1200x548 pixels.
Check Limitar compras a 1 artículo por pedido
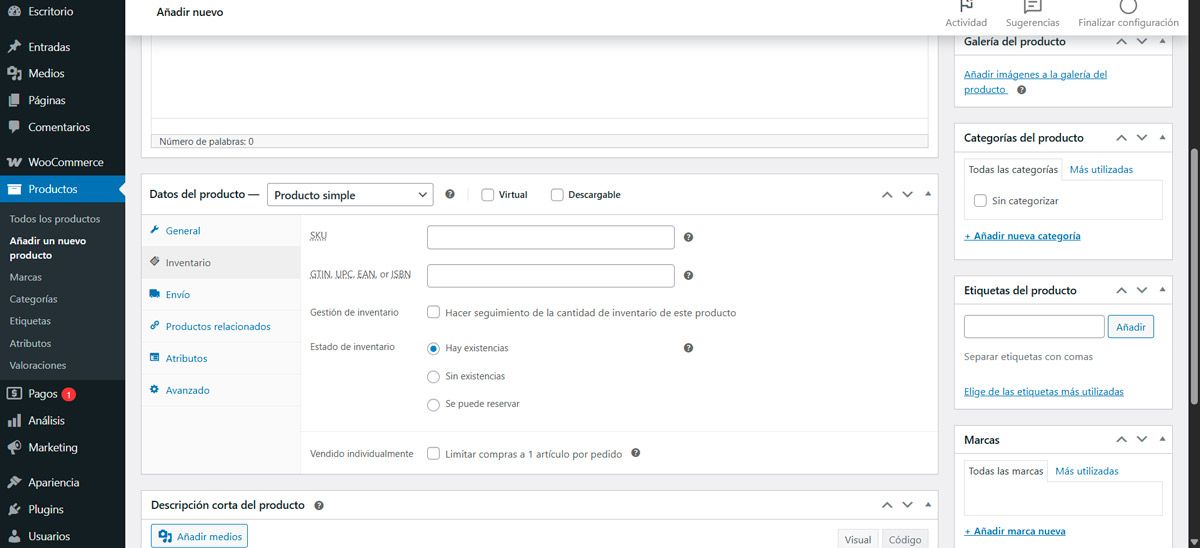click(433, 453)
